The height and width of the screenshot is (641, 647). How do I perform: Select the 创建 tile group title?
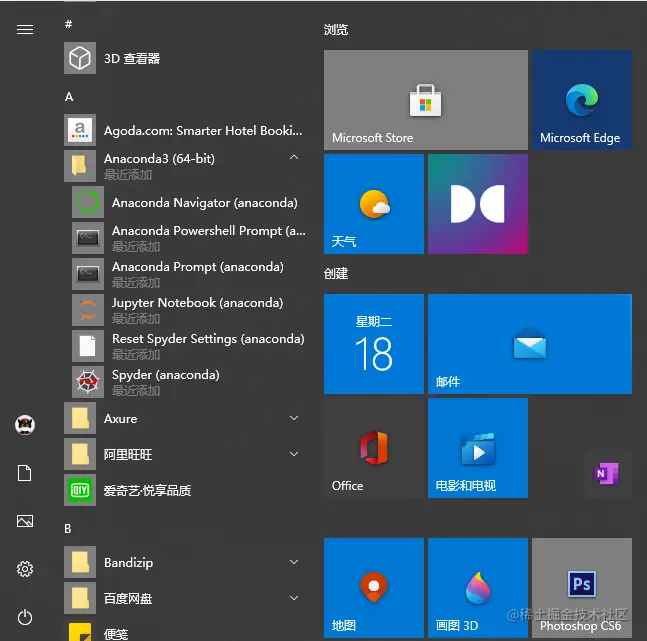pos(336,273)
